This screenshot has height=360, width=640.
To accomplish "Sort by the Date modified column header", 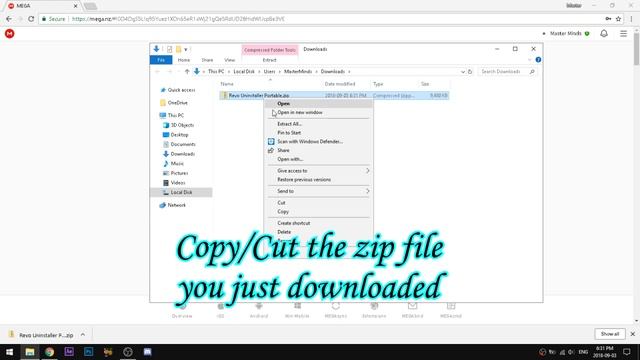I will pyautogui.click(x=340, y=84).
